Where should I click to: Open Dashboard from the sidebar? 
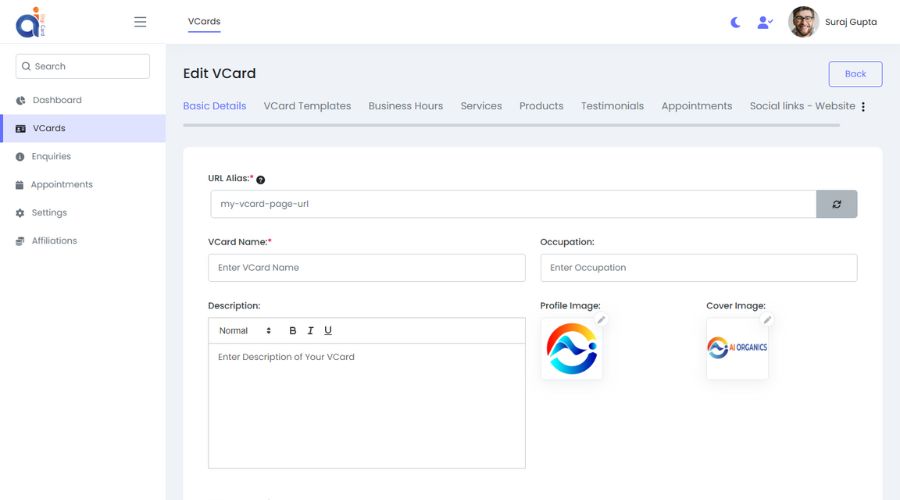[x=57, y=100]
